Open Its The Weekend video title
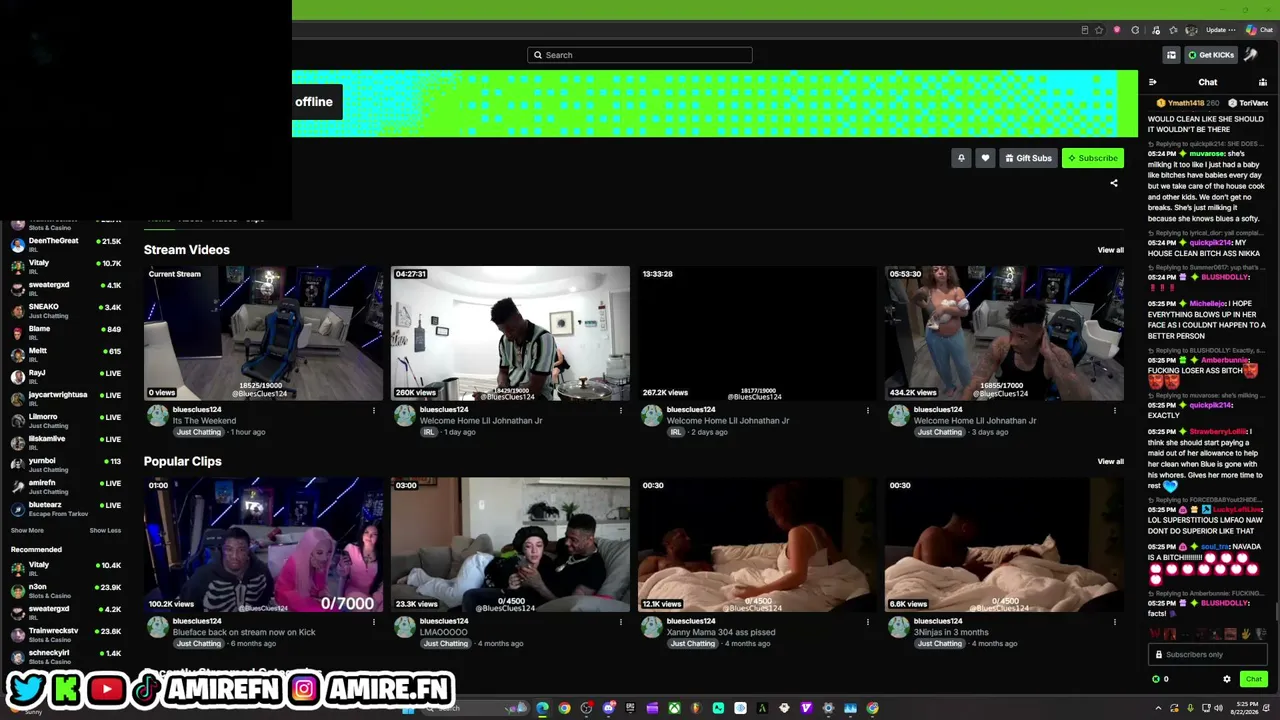Viewport: 1280px width, 720px height. [x=205, y=421]
